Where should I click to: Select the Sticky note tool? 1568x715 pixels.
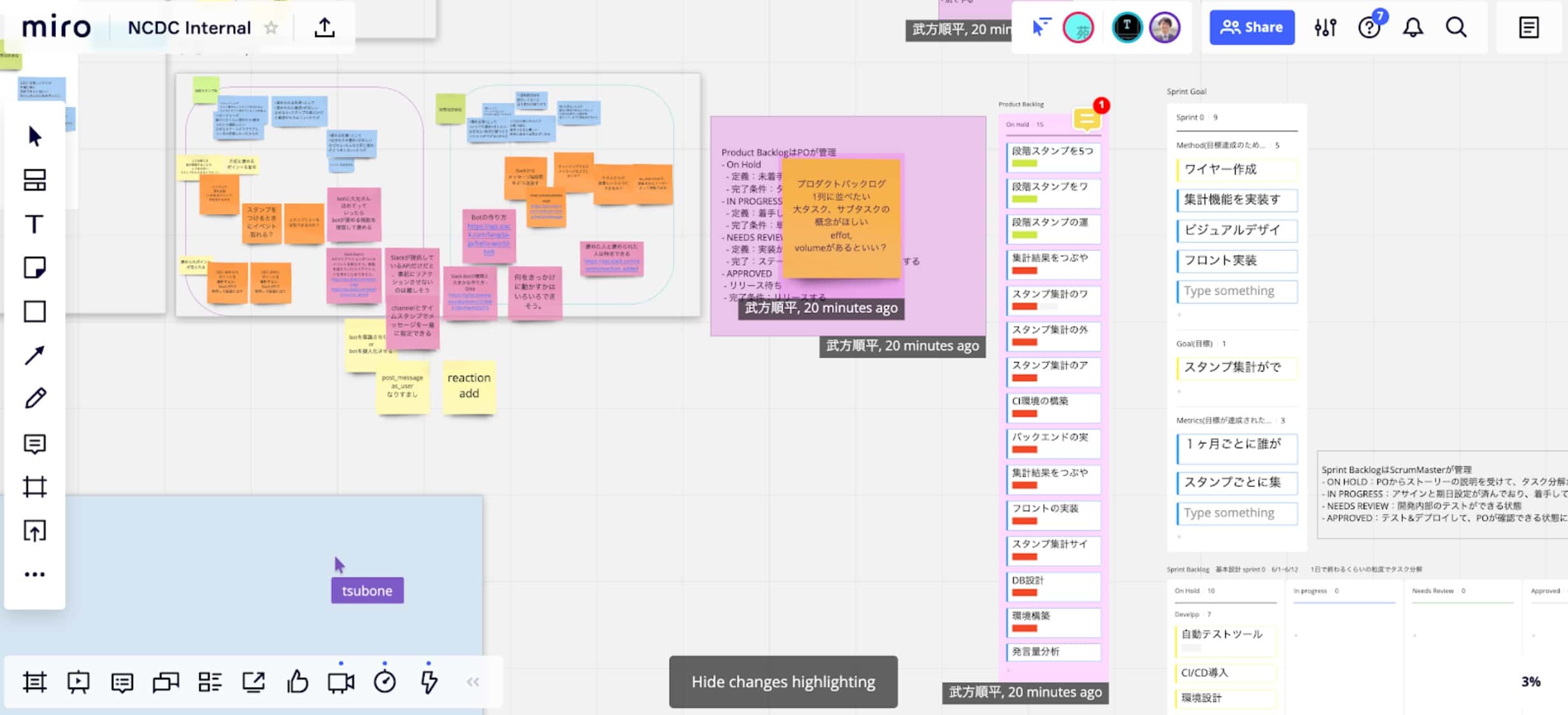pyautogui.click(x=34, y=268)
